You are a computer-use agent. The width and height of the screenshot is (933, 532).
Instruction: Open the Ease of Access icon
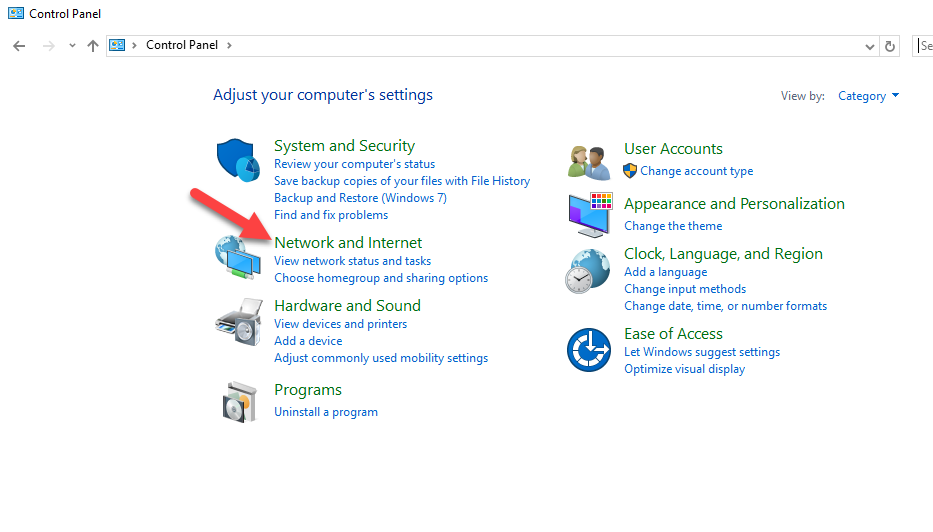click(x=588, y=350)
